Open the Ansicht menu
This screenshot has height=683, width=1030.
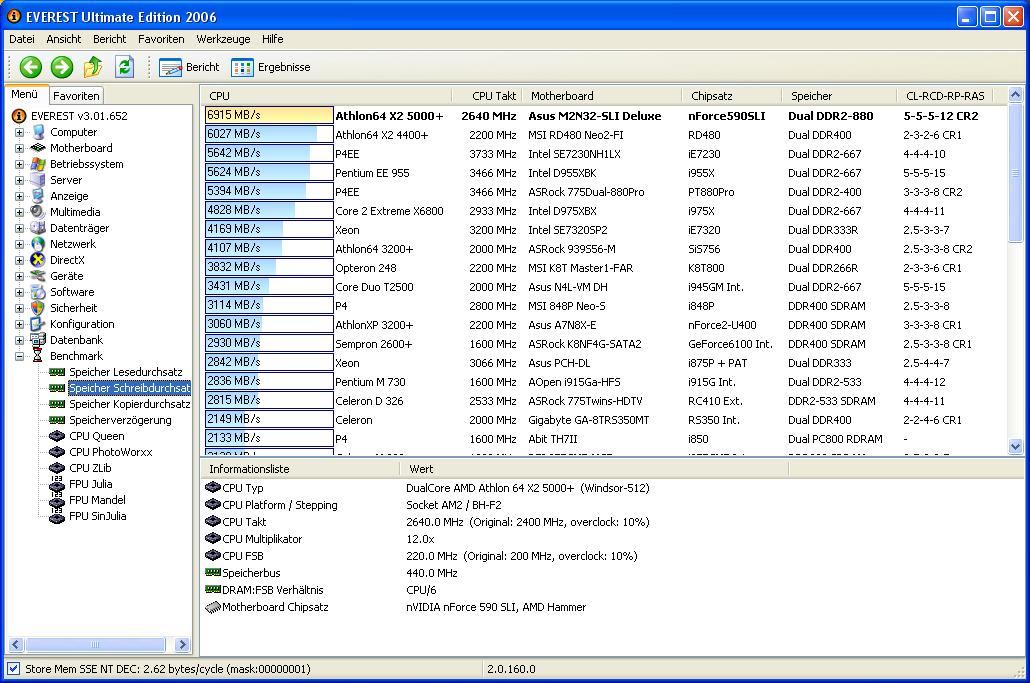(64, 39)
